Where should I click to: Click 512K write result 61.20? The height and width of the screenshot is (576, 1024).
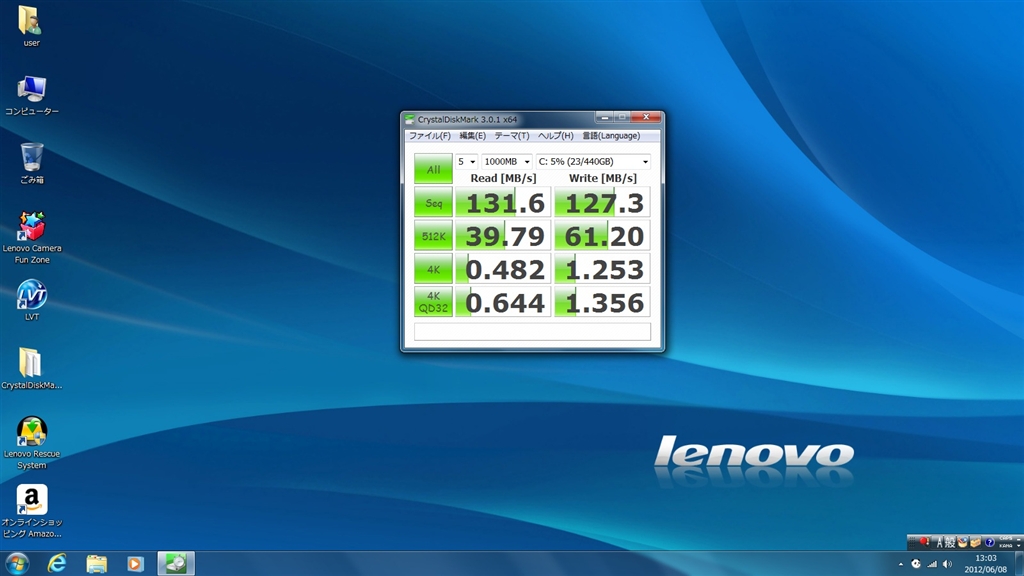click(602, 236)
